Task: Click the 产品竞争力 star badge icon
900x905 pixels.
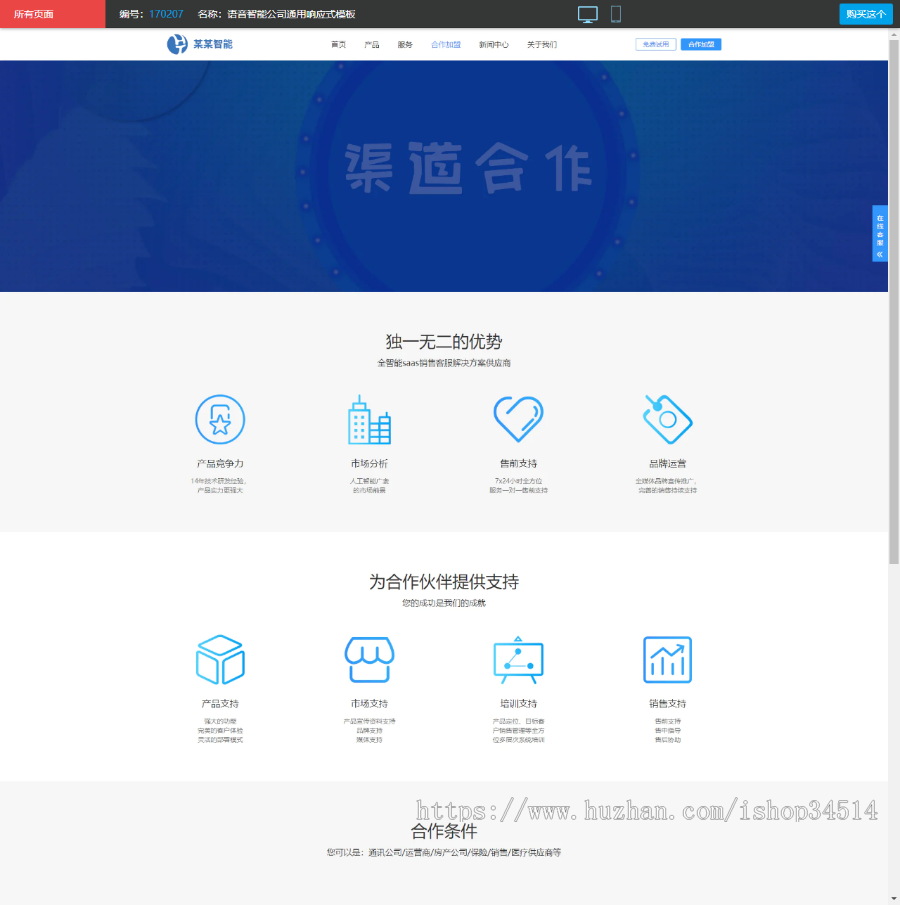Action: [221, 419]
